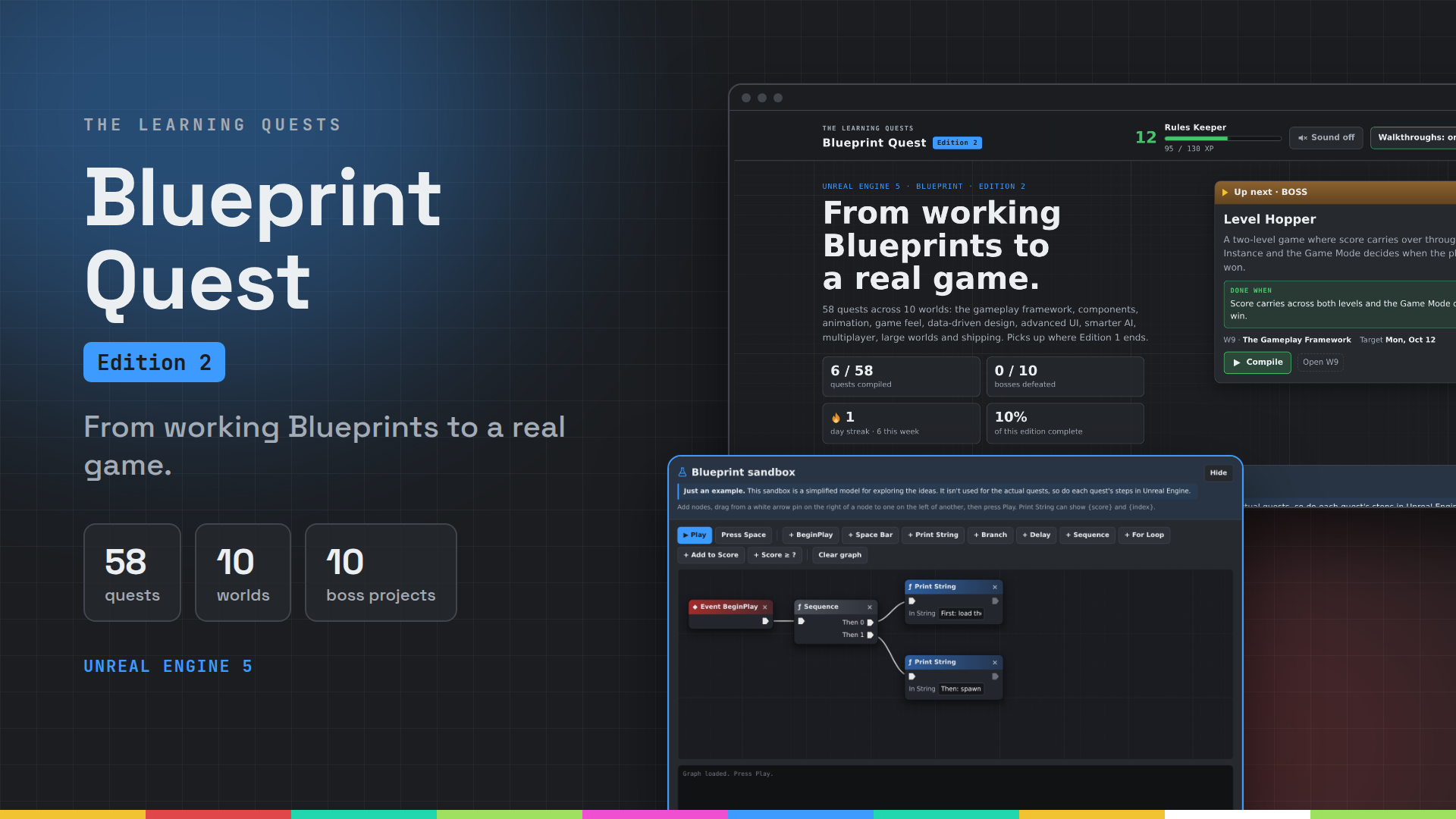The width and height of the screenshot is (1456, 819).
Task: Add a Space Bar node
Action: [x=871, y=535]
